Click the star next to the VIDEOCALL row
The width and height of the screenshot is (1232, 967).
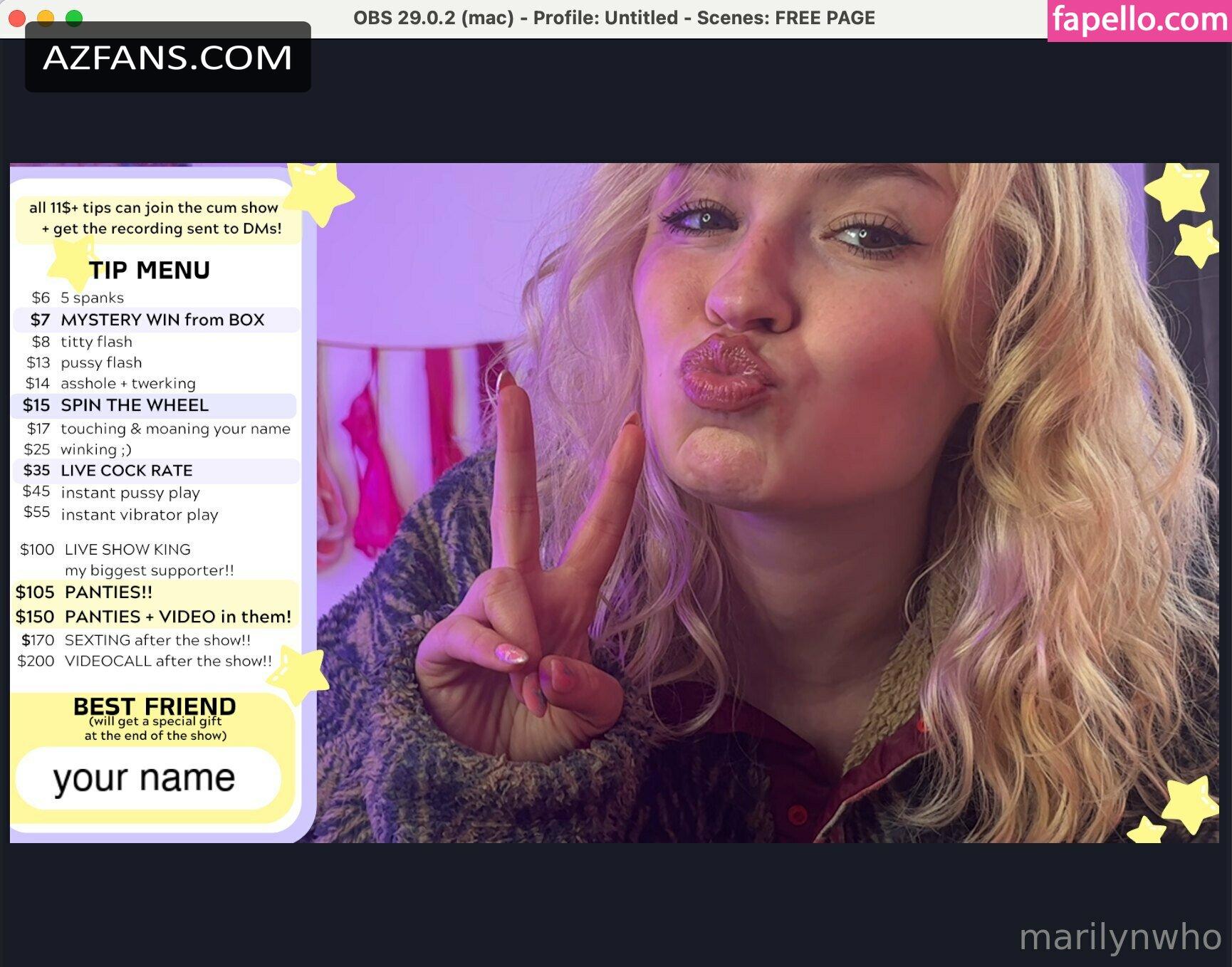299,673
